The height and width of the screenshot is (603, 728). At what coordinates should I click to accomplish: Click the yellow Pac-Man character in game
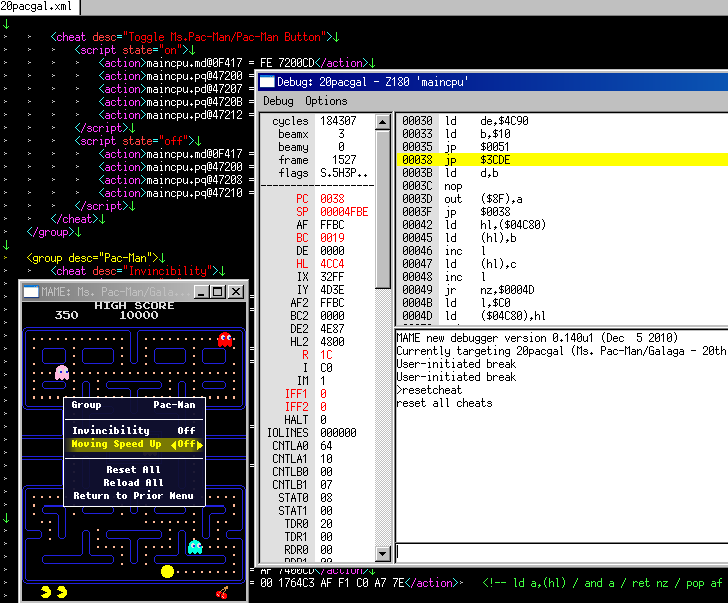tap(167, 571)
